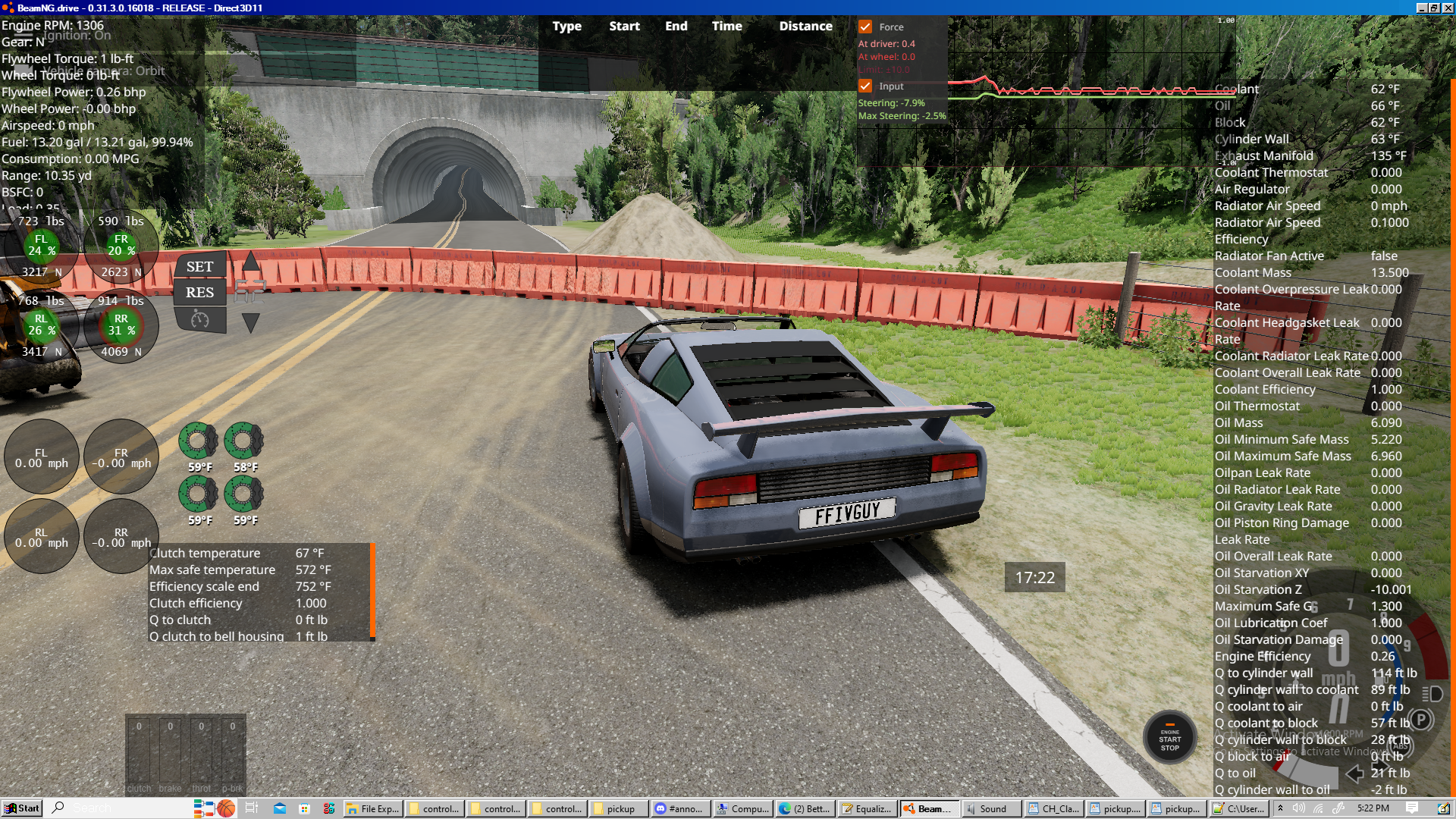Click the Distance column header
This screenshot has width=1456, height=819.
point(805,26)
